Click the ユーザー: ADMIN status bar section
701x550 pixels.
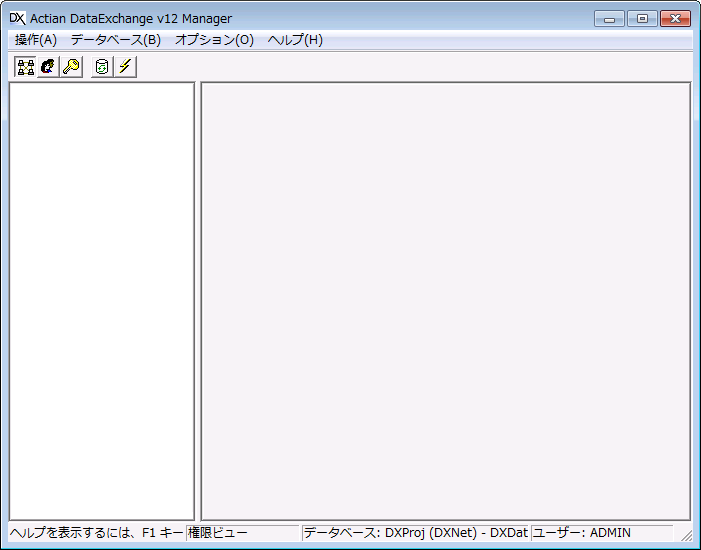pos(600,533)
